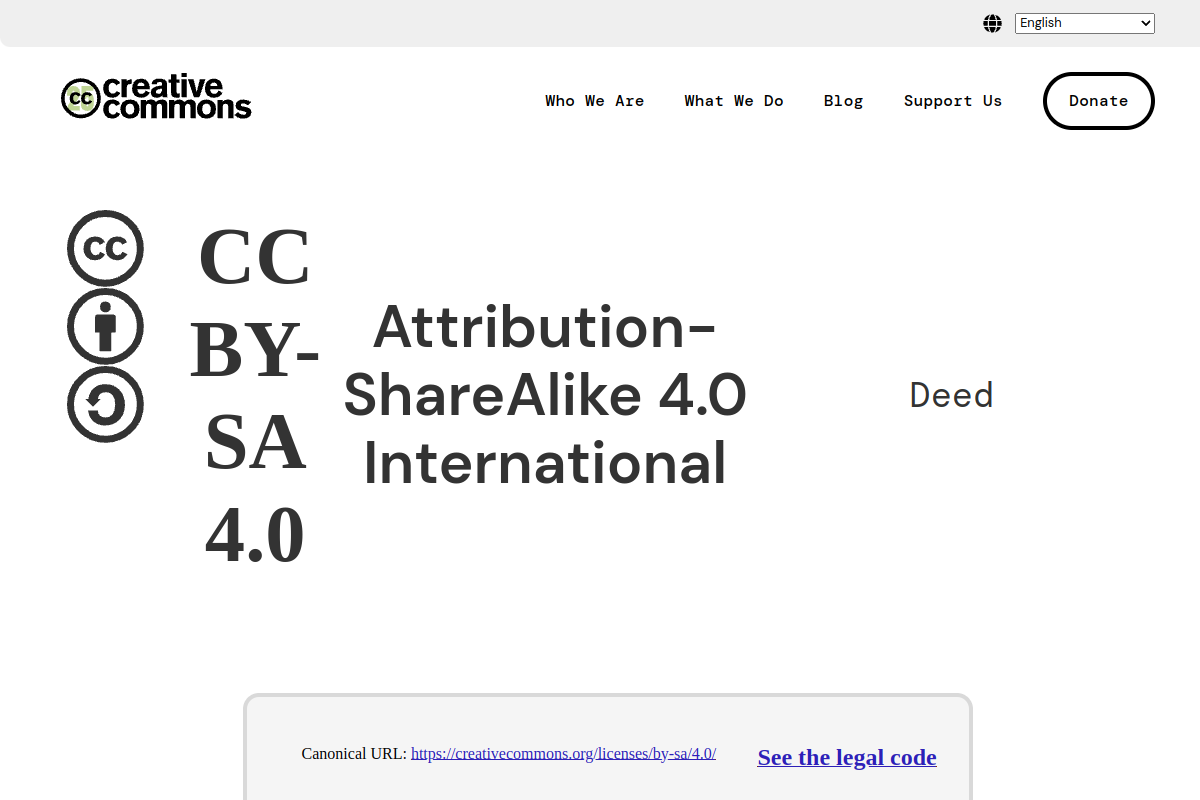This screenshot has width=1200, height=800.
Task: Go to the Blog page
Action: coord(844,101)
